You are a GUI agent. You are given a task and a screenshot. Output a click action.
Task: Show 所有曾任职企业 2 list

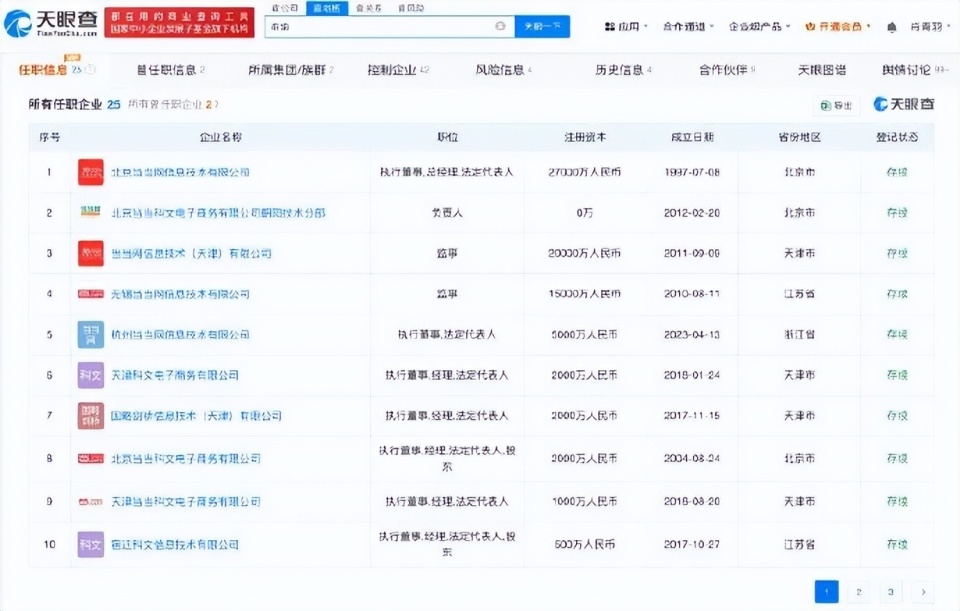coord(173,105)
